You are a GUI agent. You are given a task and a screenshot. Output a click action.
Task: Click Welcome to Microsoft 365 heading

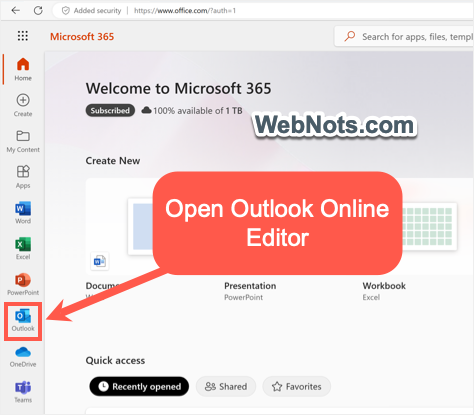tap(178, 88)
